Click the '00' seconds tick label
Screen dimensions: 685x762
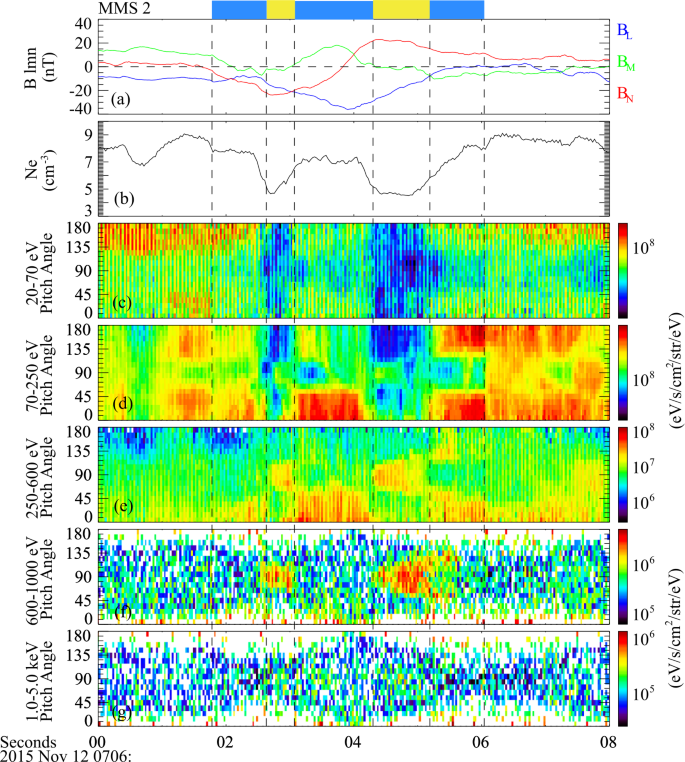pos(98,742)
